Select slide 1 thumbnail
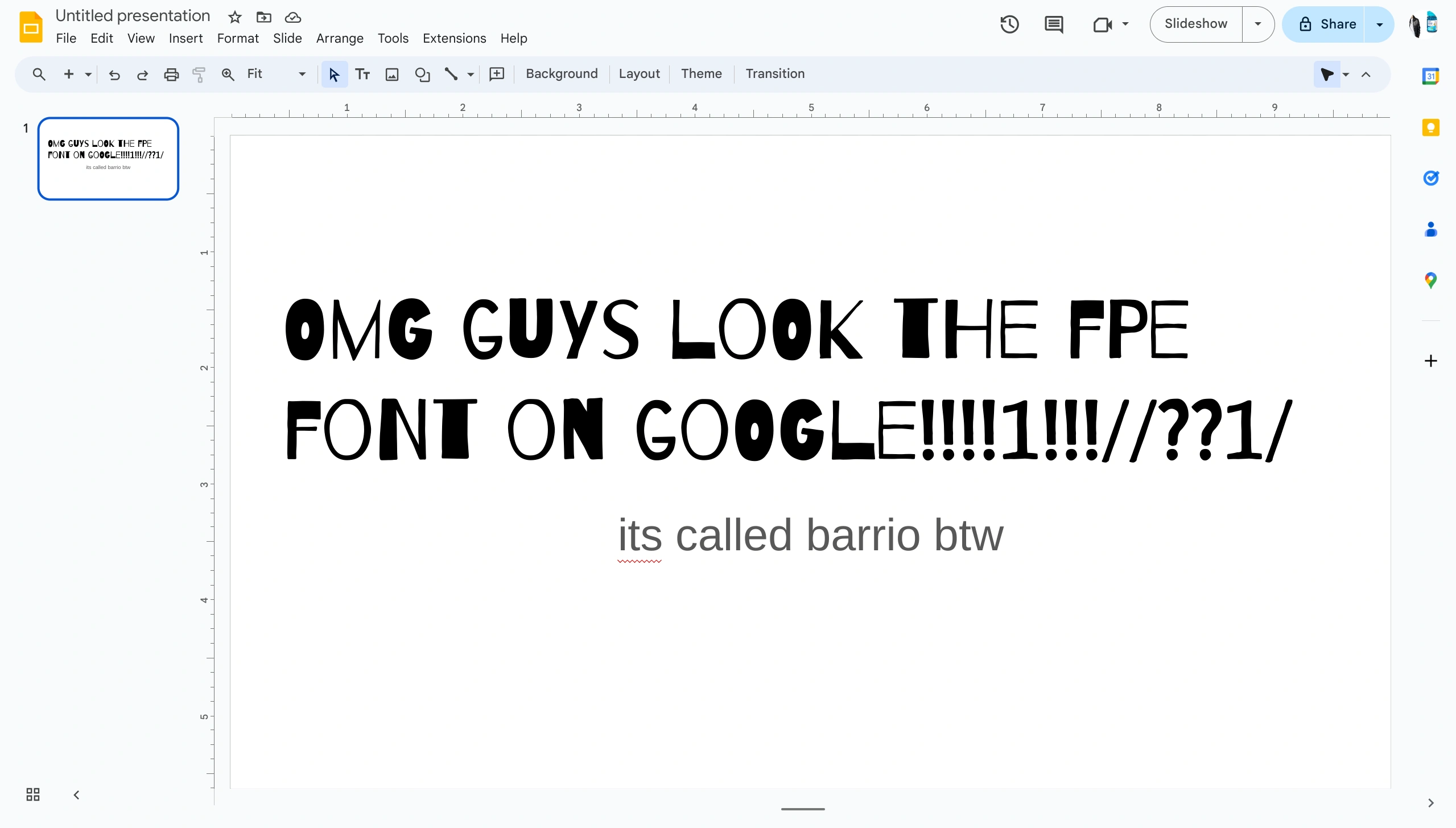The image size is (1456, 828). 108,159
